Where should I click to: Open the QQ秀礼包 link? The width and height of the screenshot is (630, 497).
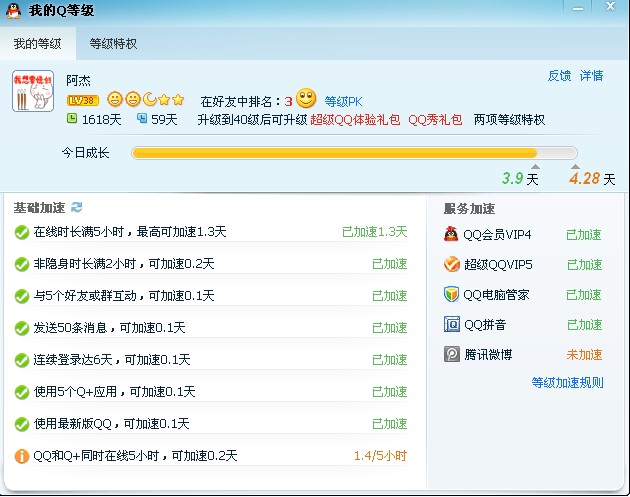(435, 120)
